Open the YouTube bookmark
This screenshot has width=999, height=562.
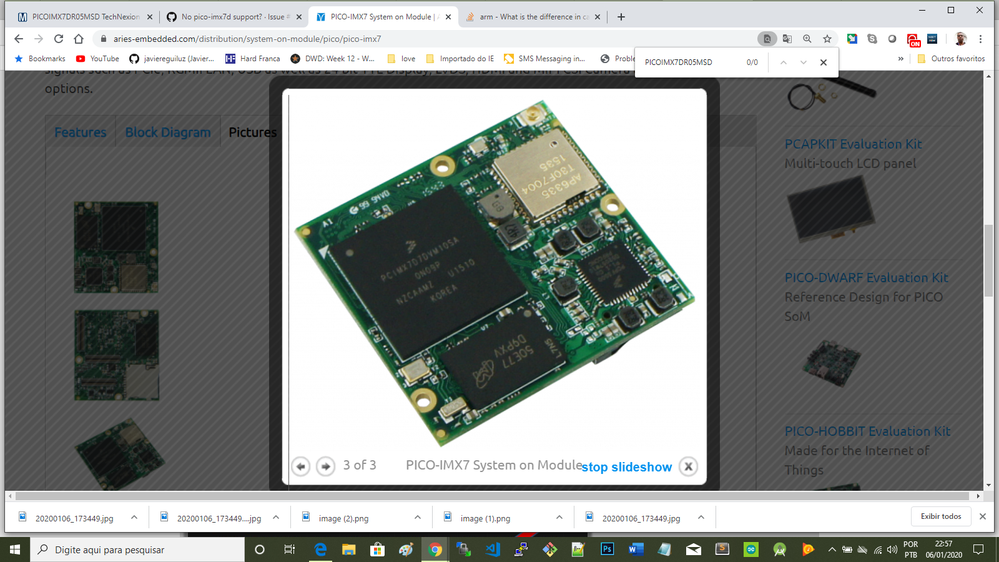(x=97, y=59)
